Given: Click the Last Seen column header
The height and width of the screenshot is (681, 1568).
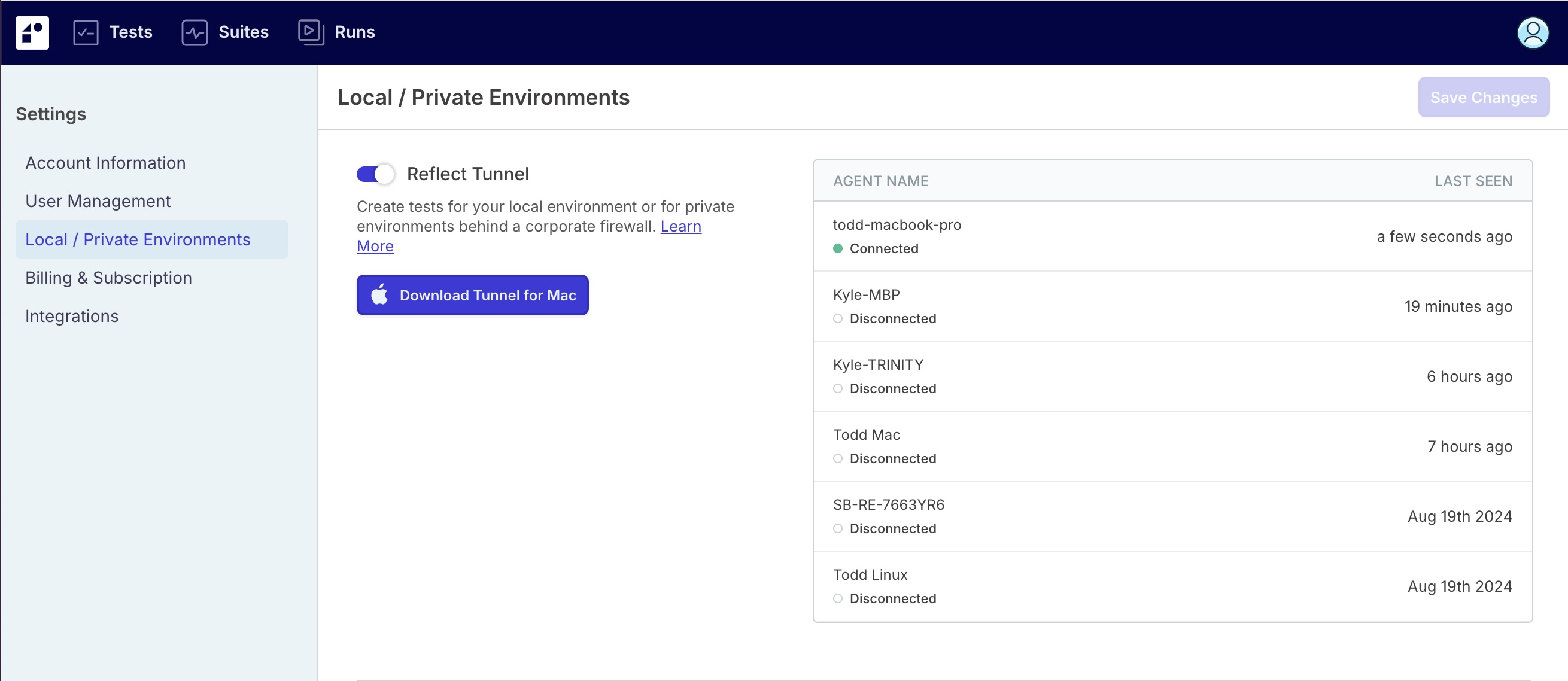Looking at the screenshot, I should point(1472,181).
